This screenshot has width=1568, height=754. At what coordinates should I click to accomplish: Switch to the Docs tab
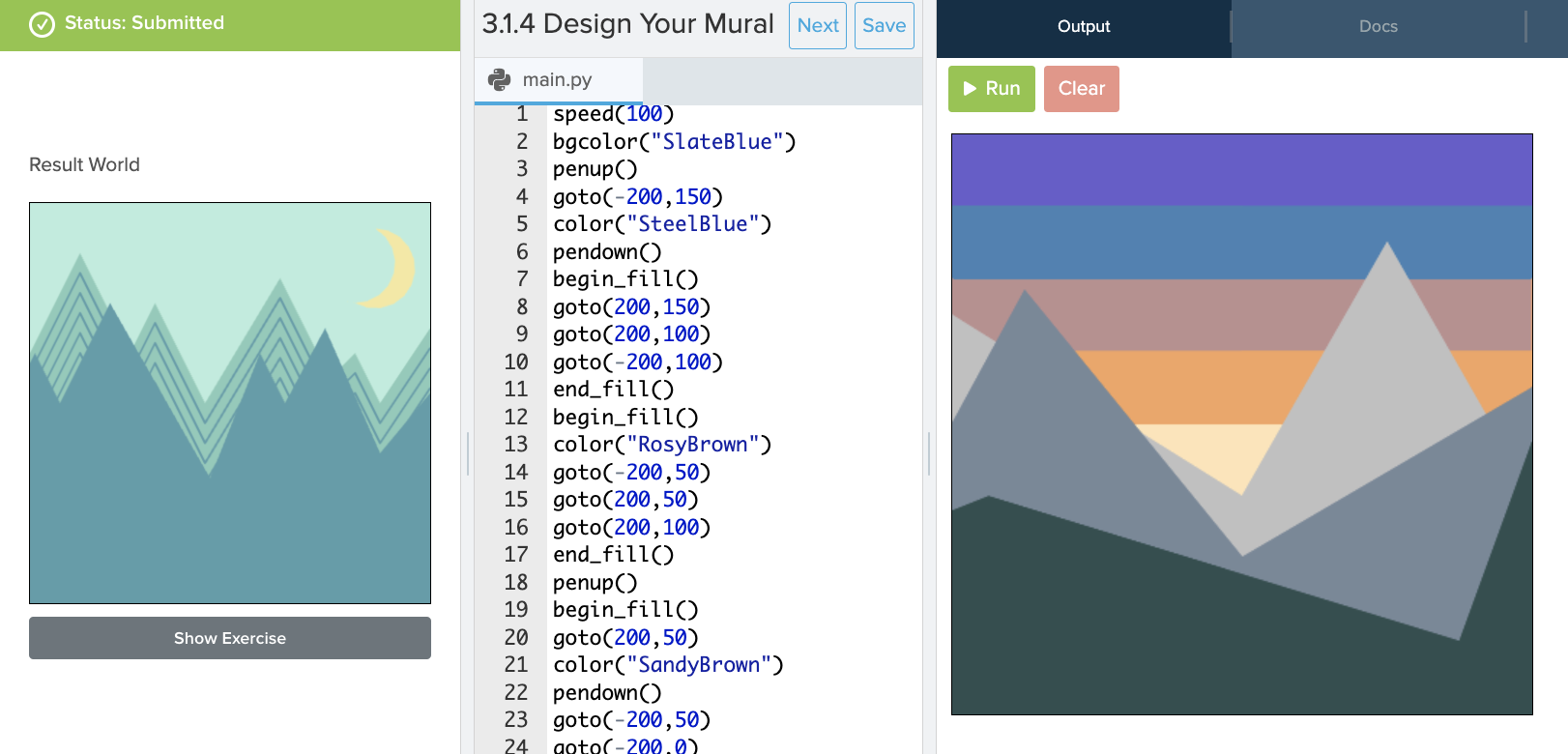point(1378,27)
